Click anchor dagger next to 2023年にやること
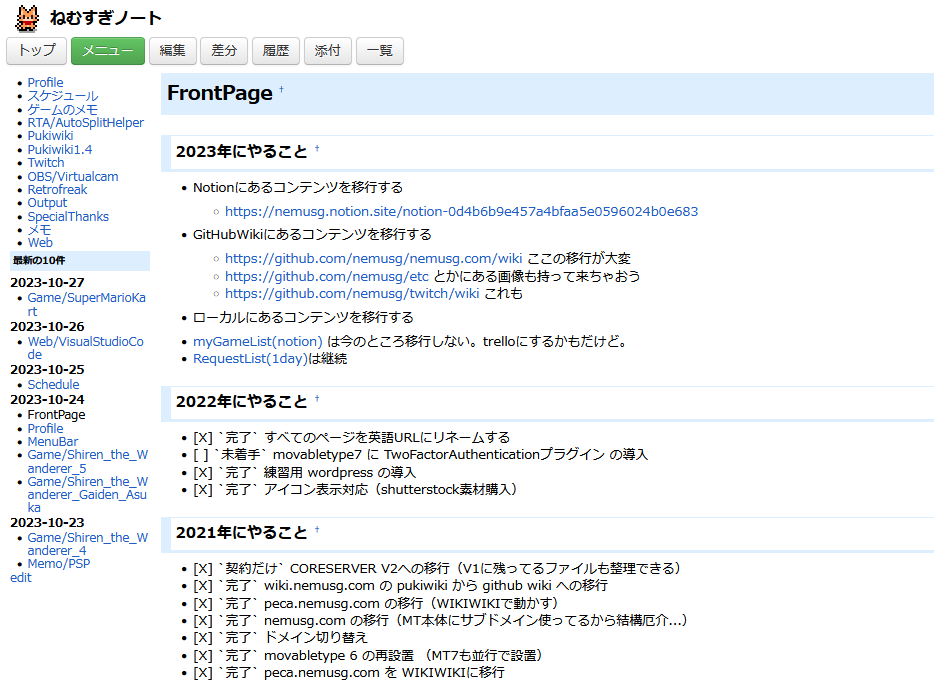 (x=317, y=149)
